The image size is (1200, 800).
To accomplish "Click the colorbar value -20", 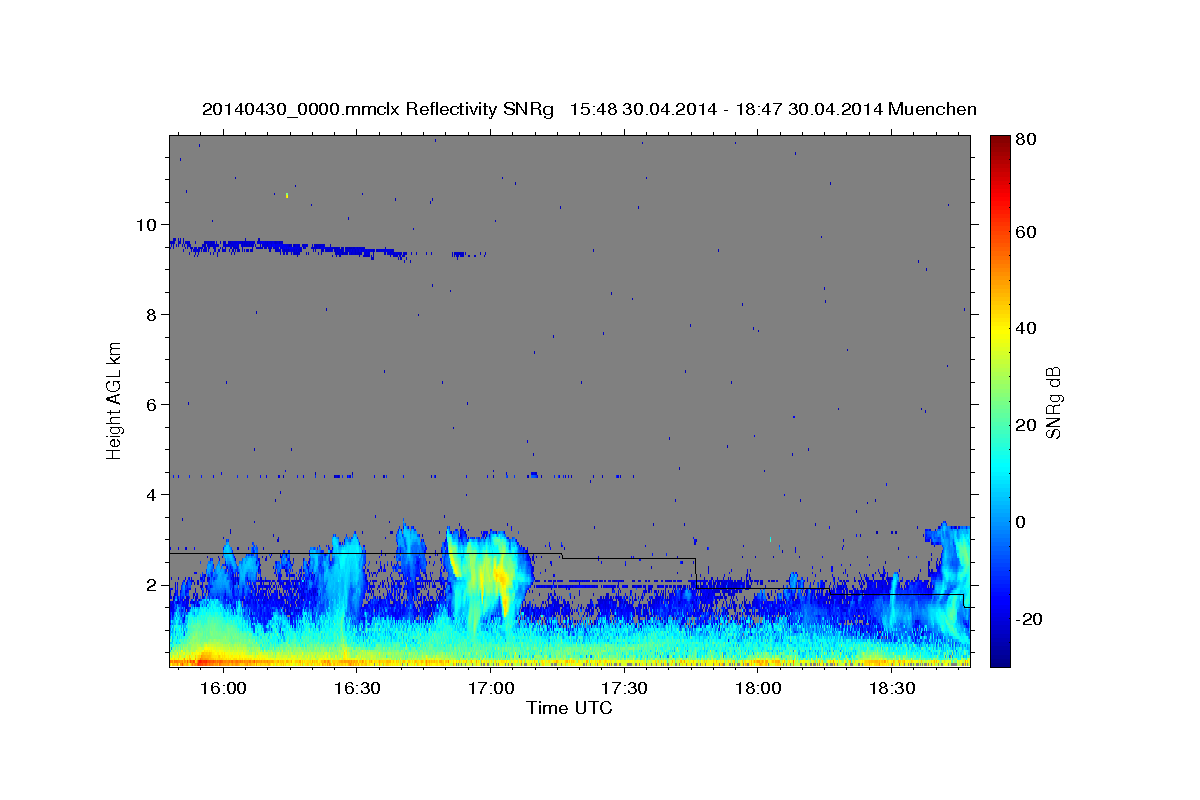I will coord(1028,619).
